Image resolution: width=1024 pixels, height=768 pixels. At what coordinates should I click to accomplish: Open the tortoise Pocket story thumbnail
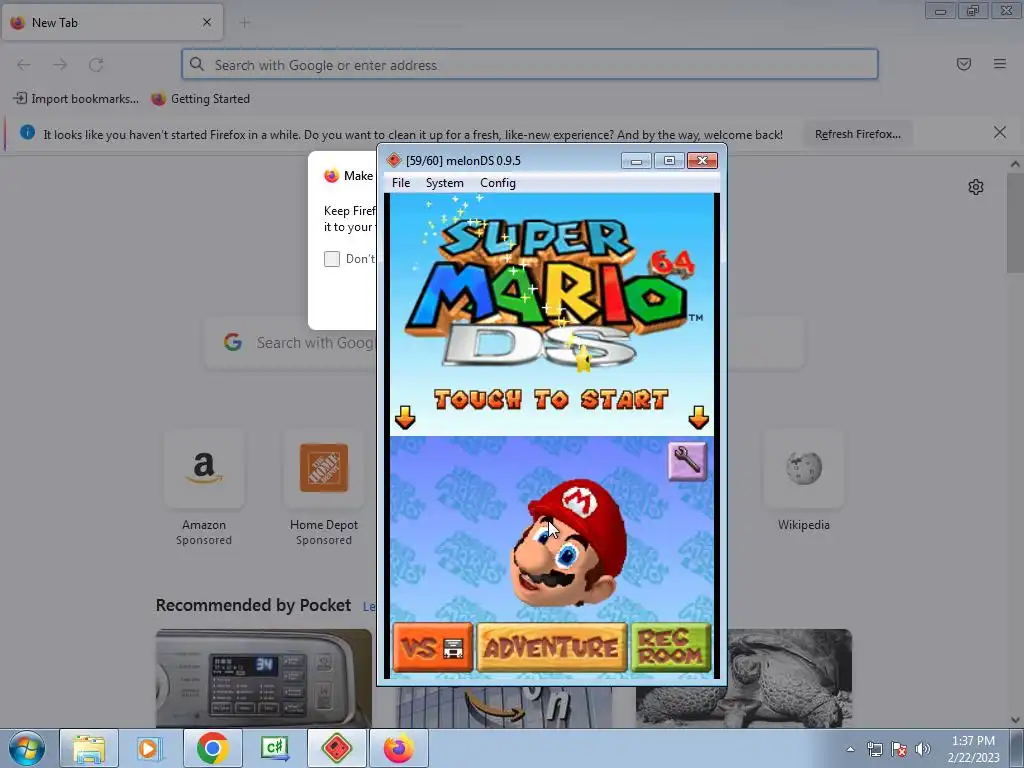click(x=744, y=678)
